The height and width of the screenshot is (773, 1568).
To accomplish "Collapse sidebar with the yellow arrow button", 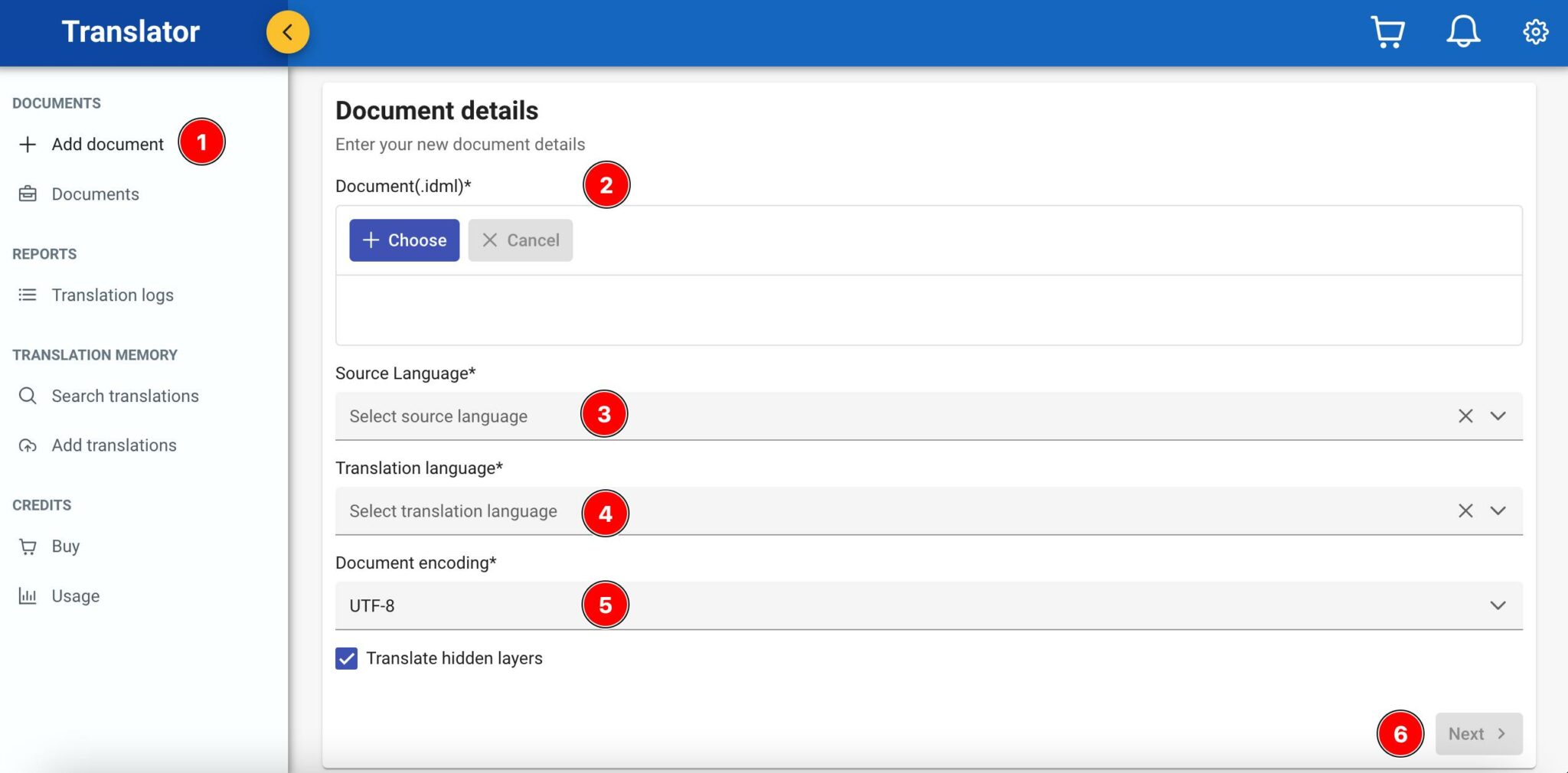I will (x=288, y=32).
